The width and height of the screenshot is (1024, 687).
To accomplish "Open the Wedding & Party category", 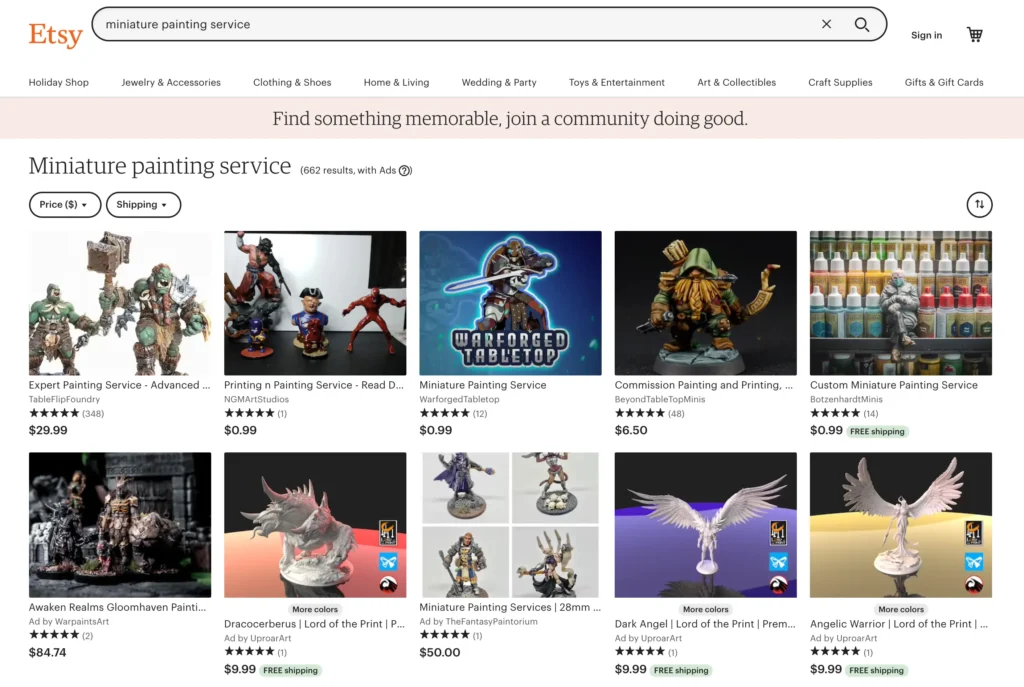I will point(499,82).
